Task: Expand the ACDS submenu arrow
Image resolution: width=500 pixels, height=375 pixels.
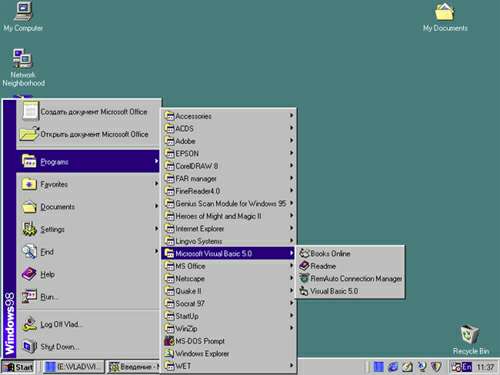Action: (x=291, y=128)
